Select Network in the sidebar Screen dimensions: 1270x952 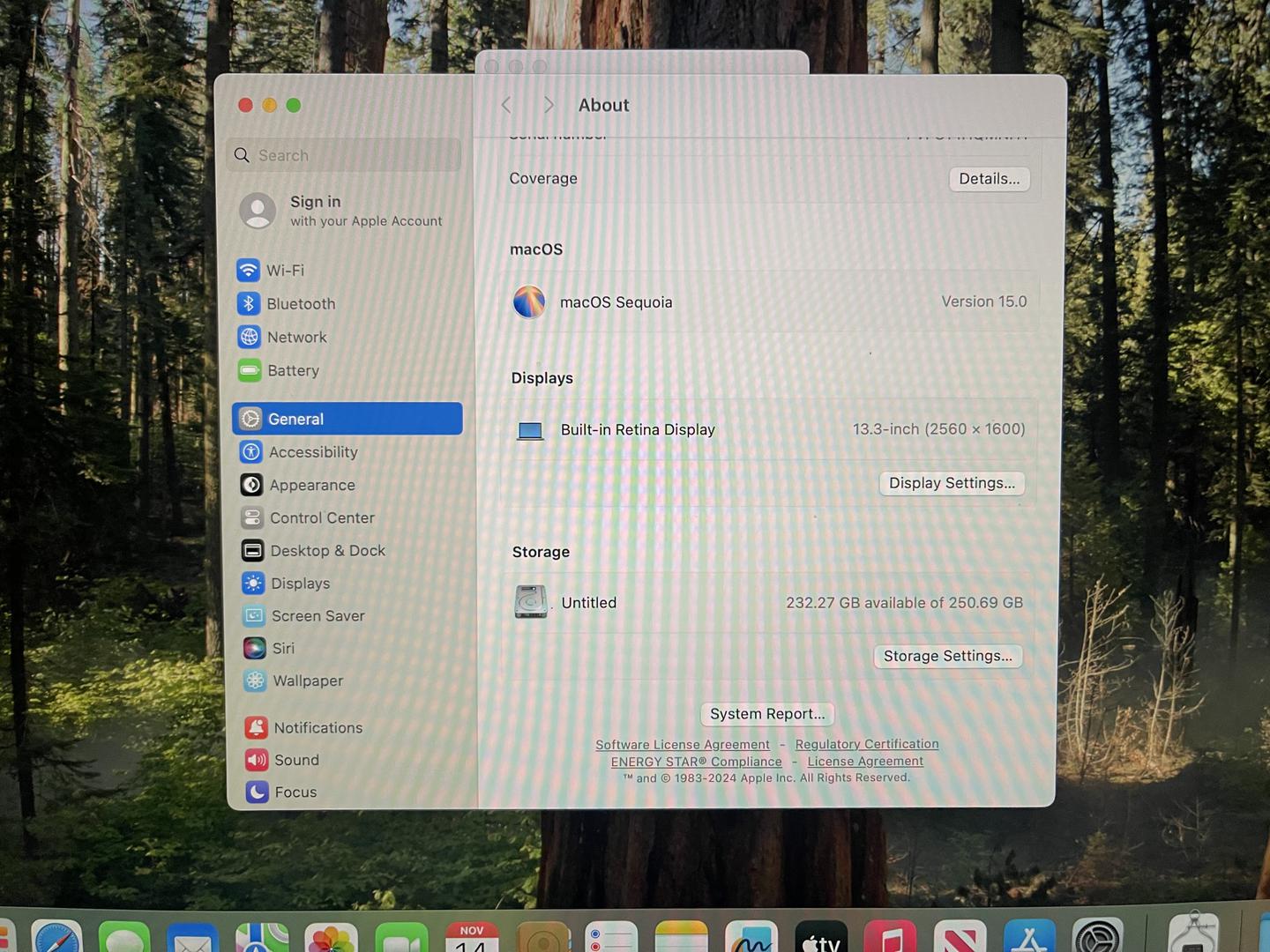(281, 338)
